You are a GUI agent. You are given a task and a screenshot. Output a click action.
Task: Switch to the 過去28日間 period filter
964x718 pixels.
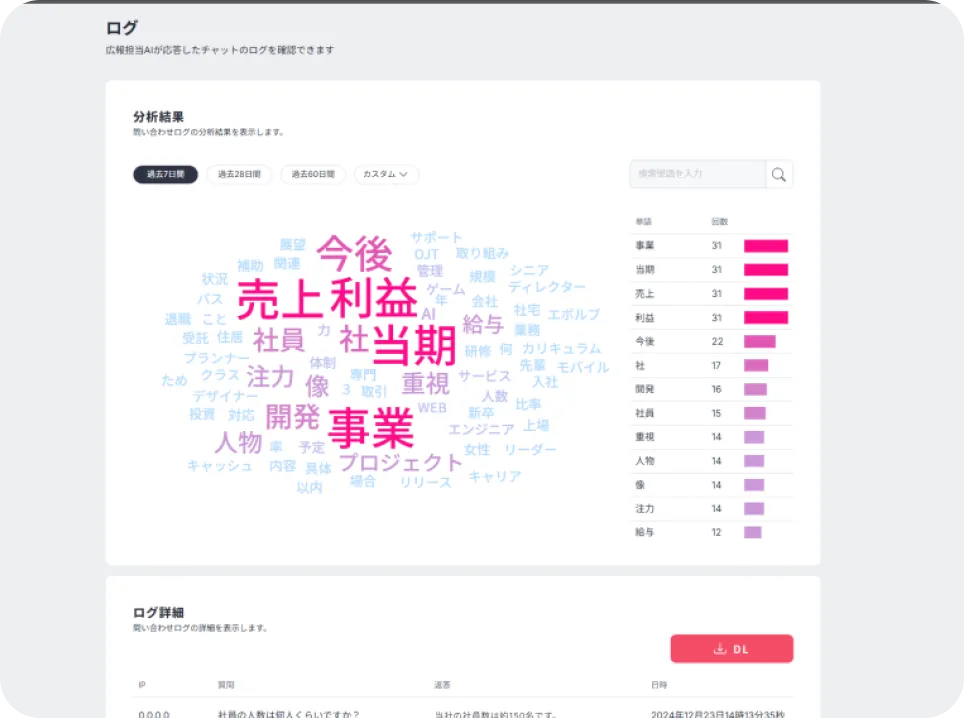(x=239, y=174)
